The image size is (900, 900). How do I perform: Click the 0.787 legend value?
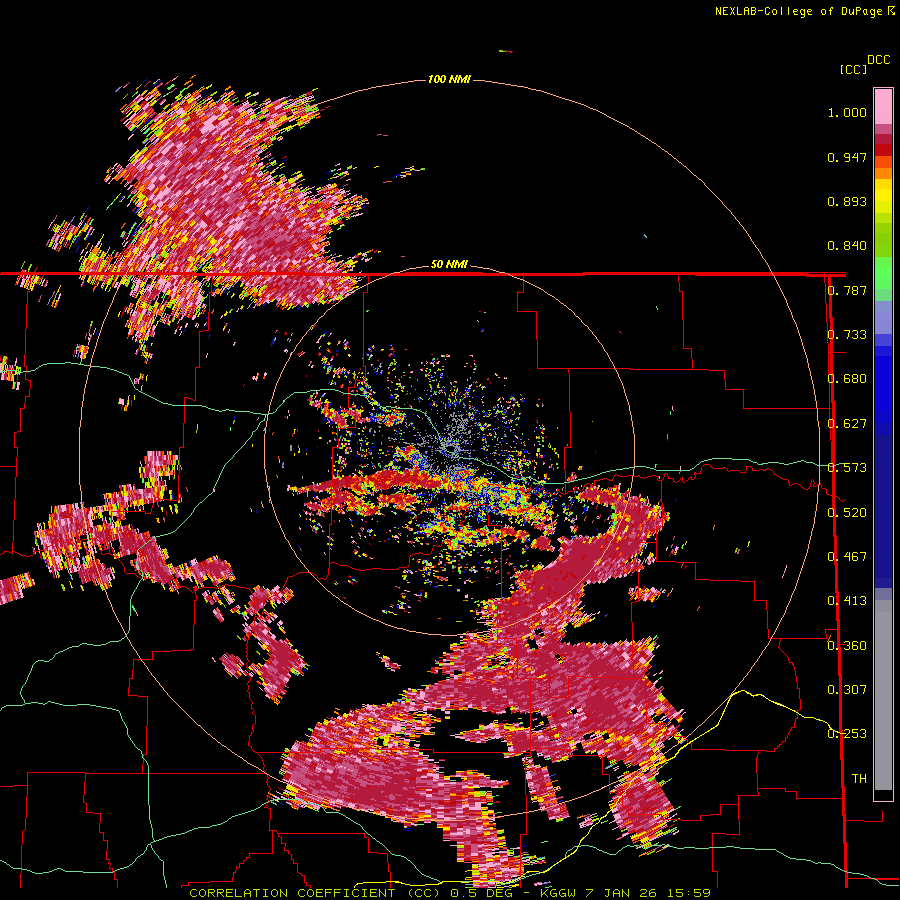(847, 290)
